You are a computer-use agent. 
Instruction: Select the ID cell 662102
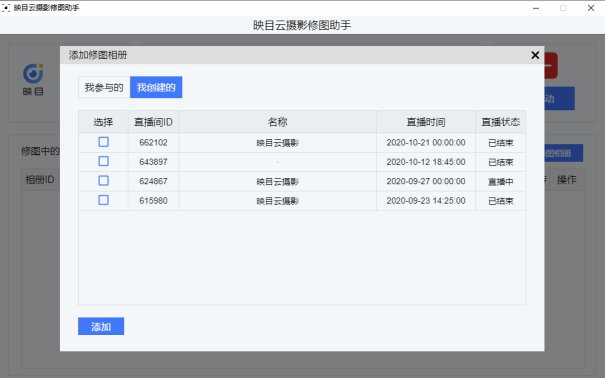click(153, 143)
